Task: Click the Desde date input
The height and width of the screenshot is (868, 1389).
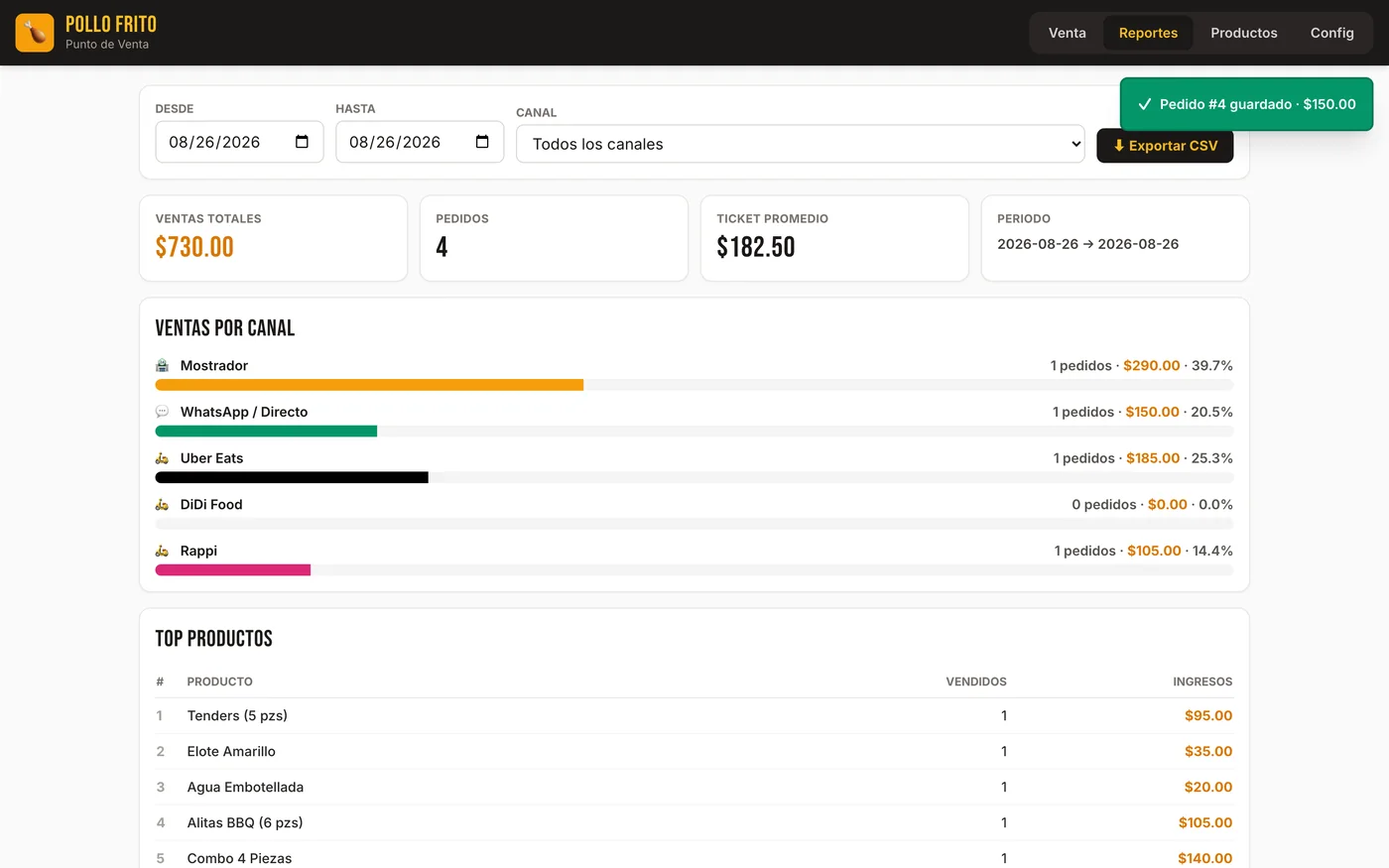Action: click(x=239, y=142)
